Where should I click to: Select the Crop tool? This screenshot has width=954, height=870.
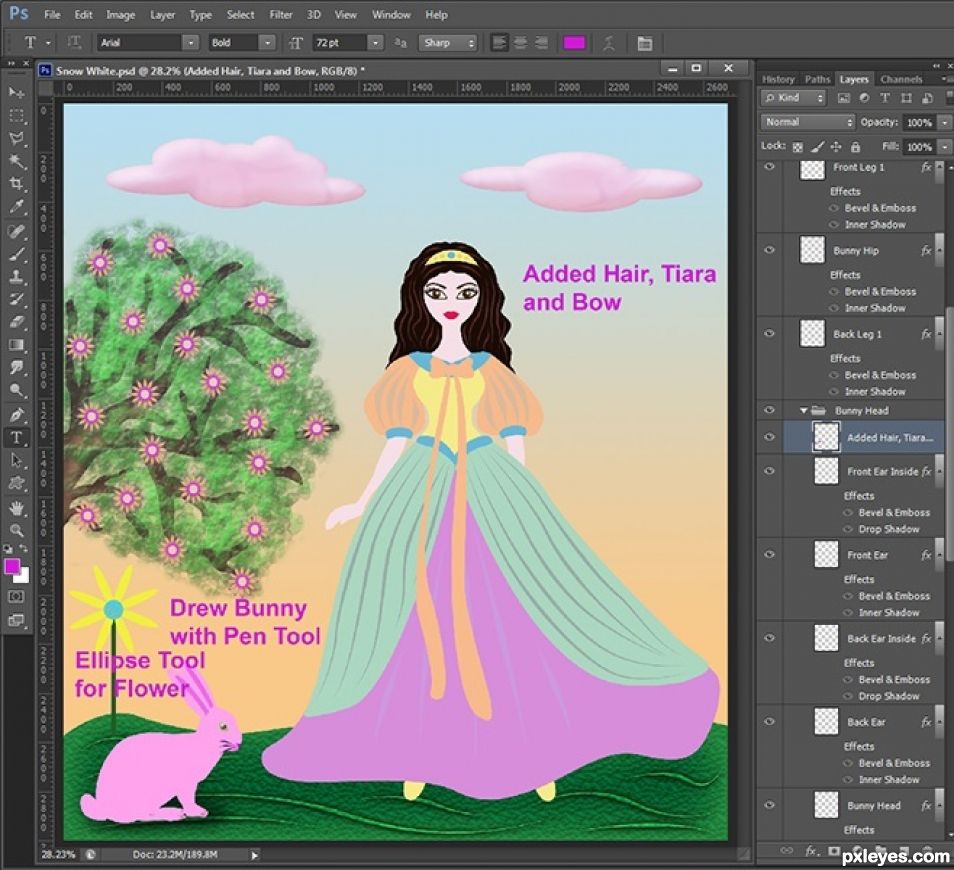tap(16, 183)
